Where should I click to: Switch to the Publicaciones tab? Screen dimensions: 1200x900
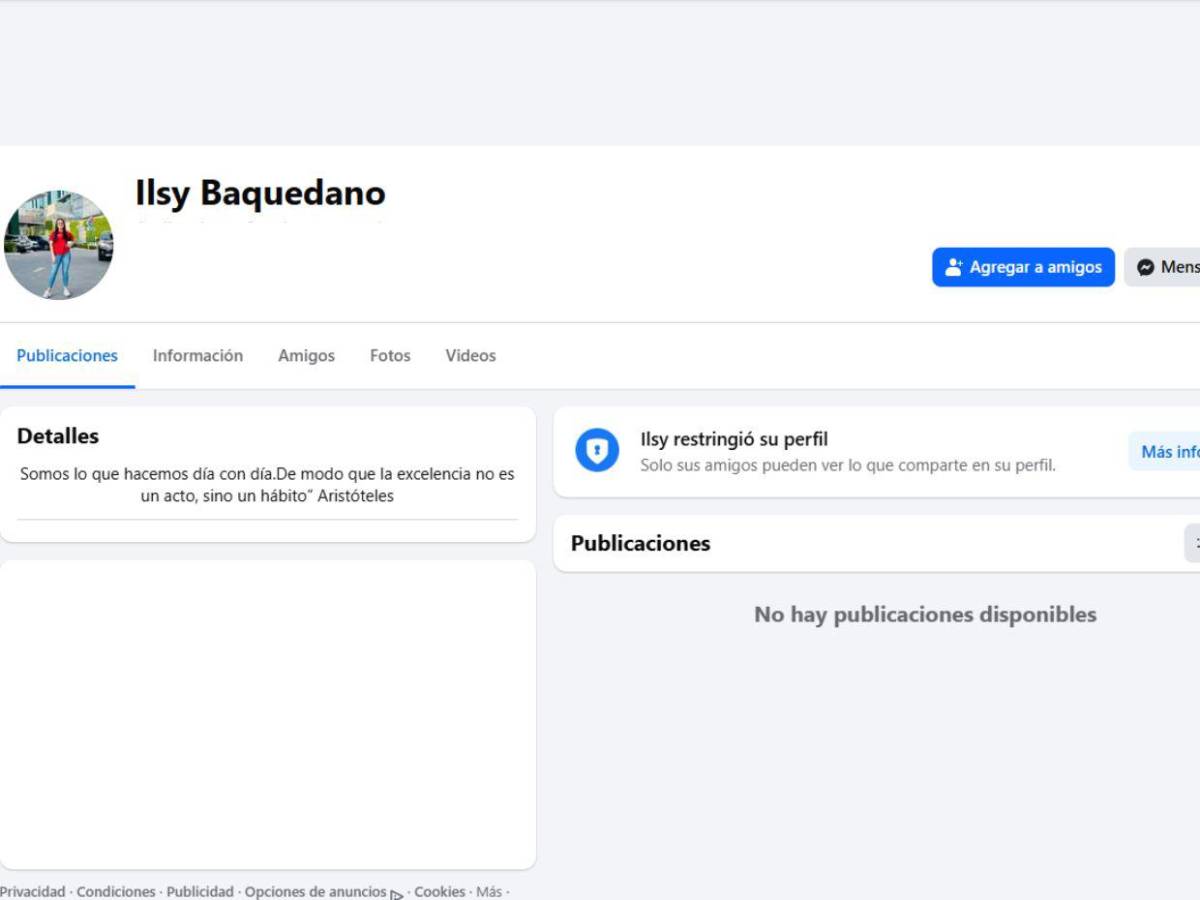[67, 356]
